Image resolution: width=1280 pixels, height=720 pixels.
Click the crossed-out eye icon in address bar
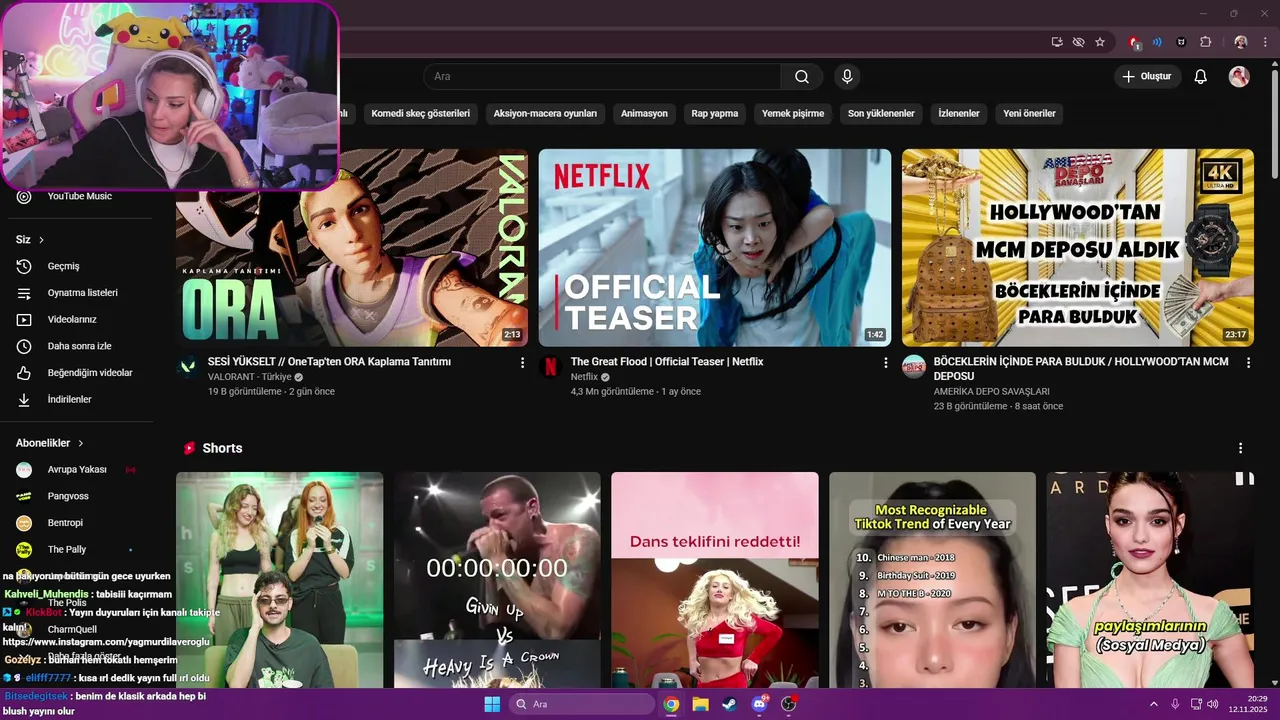coord(1078,42)
